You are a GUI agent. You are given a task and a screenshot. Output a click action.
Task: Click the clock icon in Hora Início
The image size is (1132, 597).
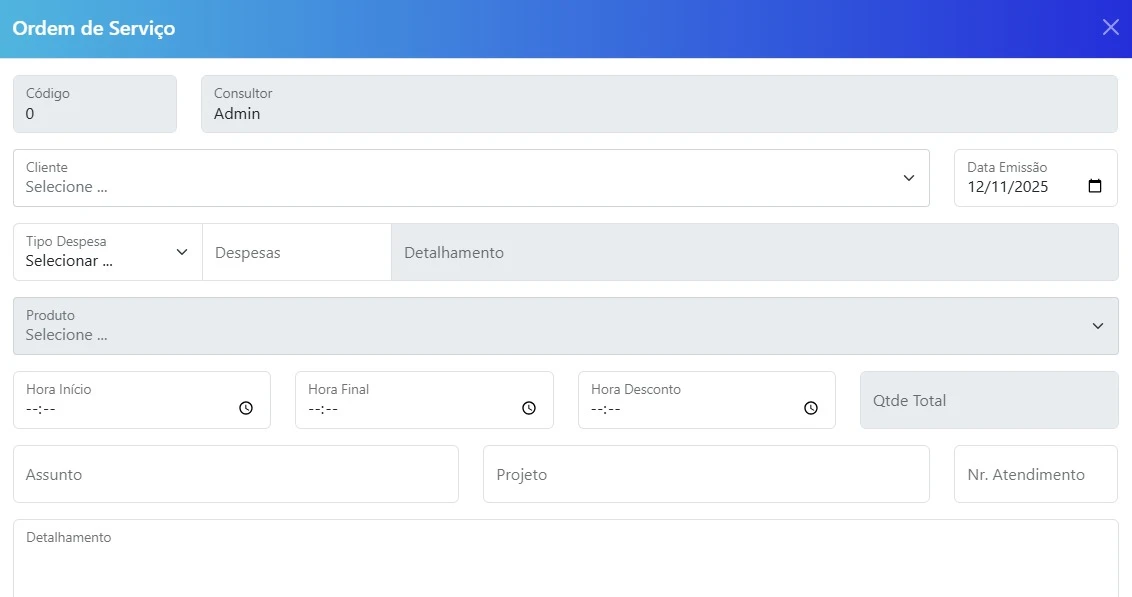(x=246, y=408)
